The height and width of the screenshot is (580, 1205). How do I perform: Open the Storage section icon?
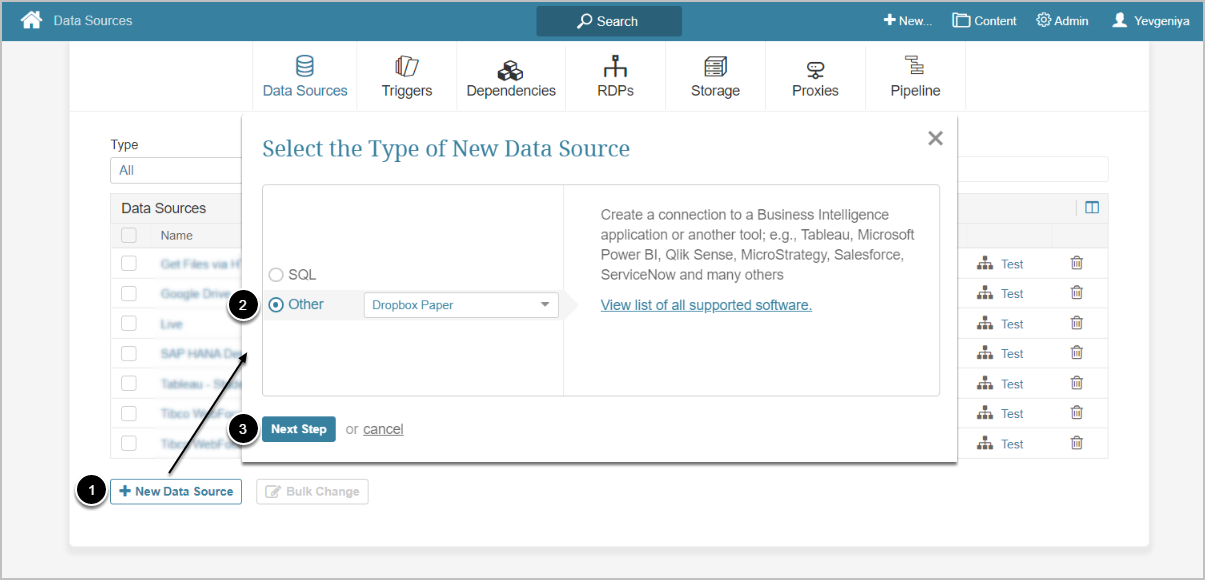(715, 67)
